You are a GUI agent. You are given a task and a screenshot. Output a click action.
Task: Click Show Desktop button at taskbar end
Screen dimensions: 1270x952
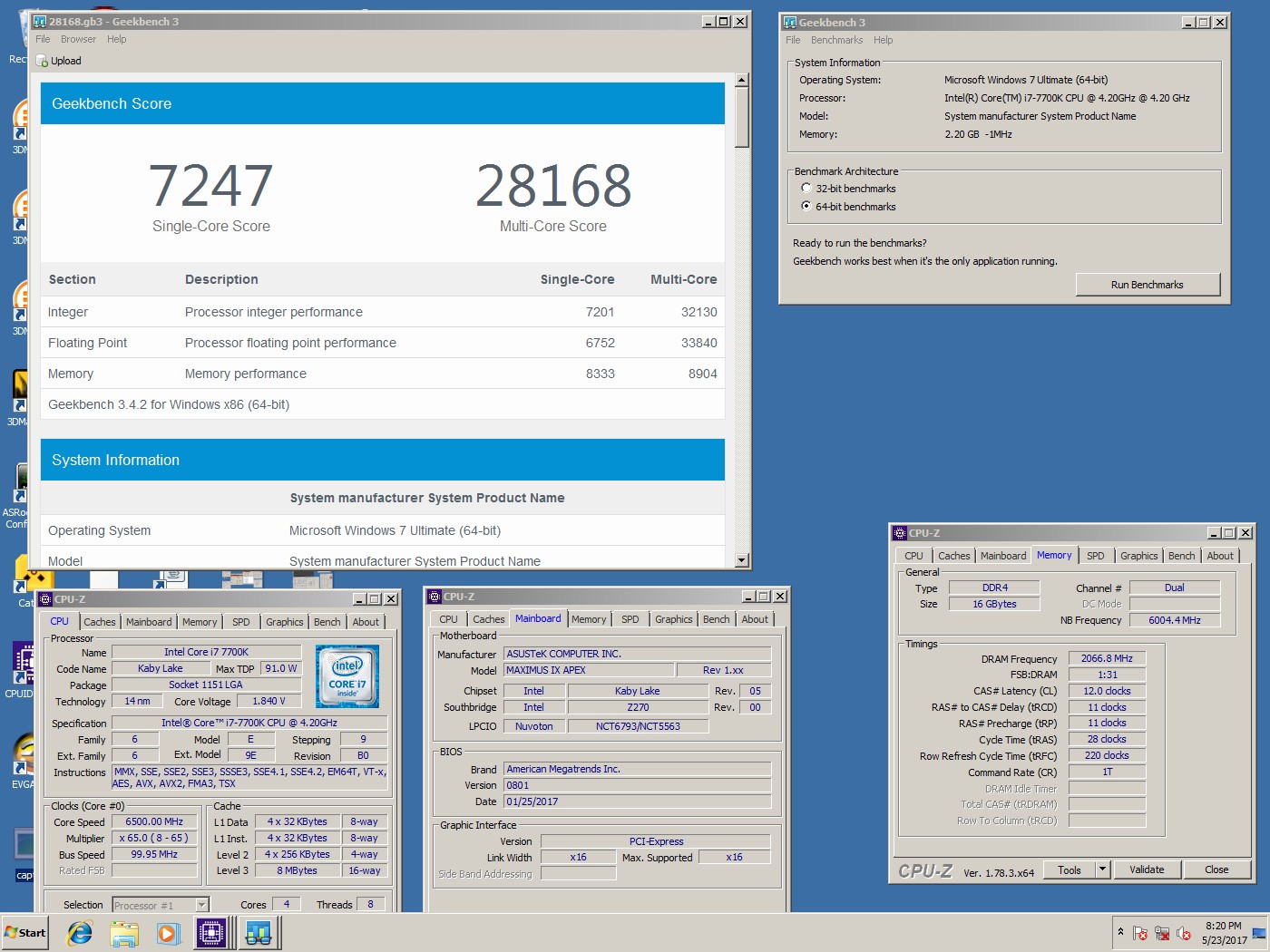tap(1259, 933)
